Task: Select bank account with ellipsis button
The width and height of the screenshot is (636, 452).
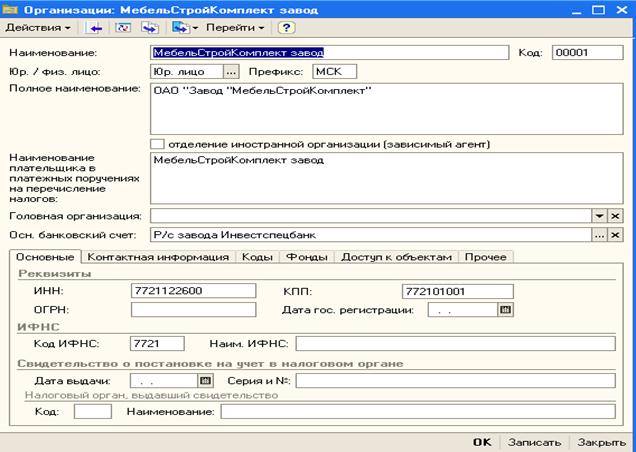Action: tap(599, 235)
